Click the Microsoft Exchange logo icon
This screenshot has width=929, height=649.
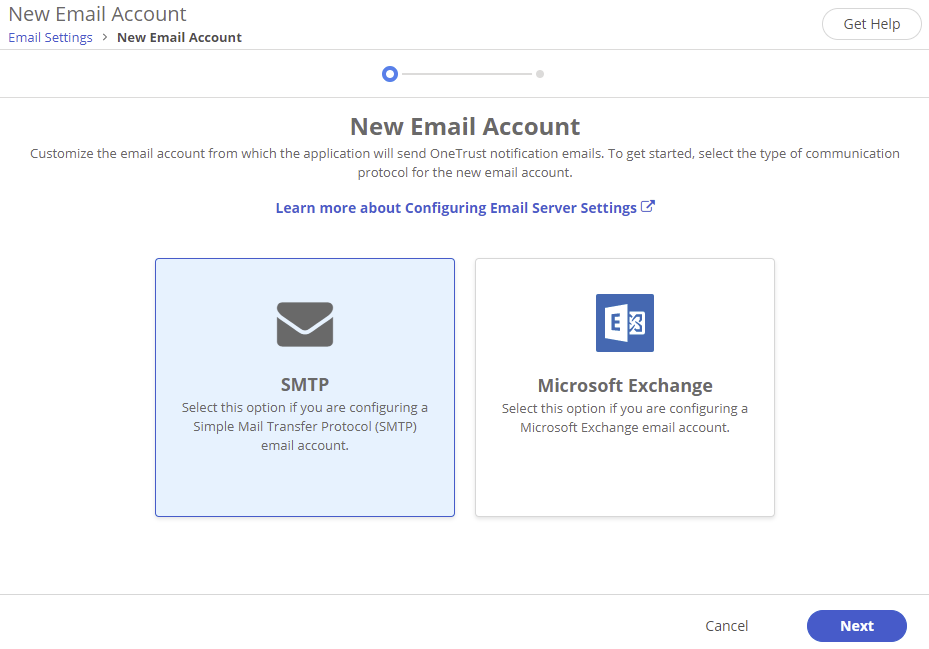(624, 322)
